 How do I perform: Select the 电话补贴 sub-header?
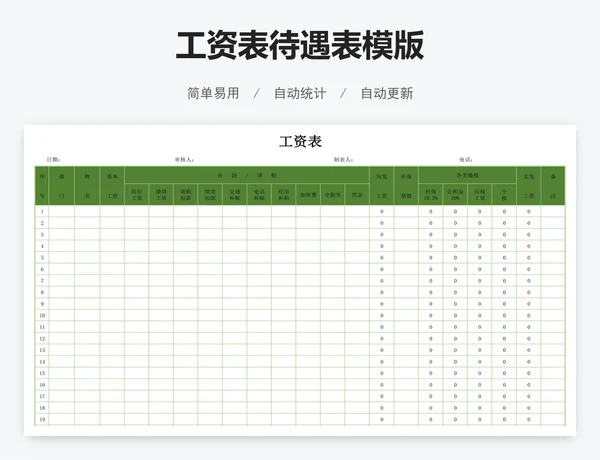pos(259,194)
